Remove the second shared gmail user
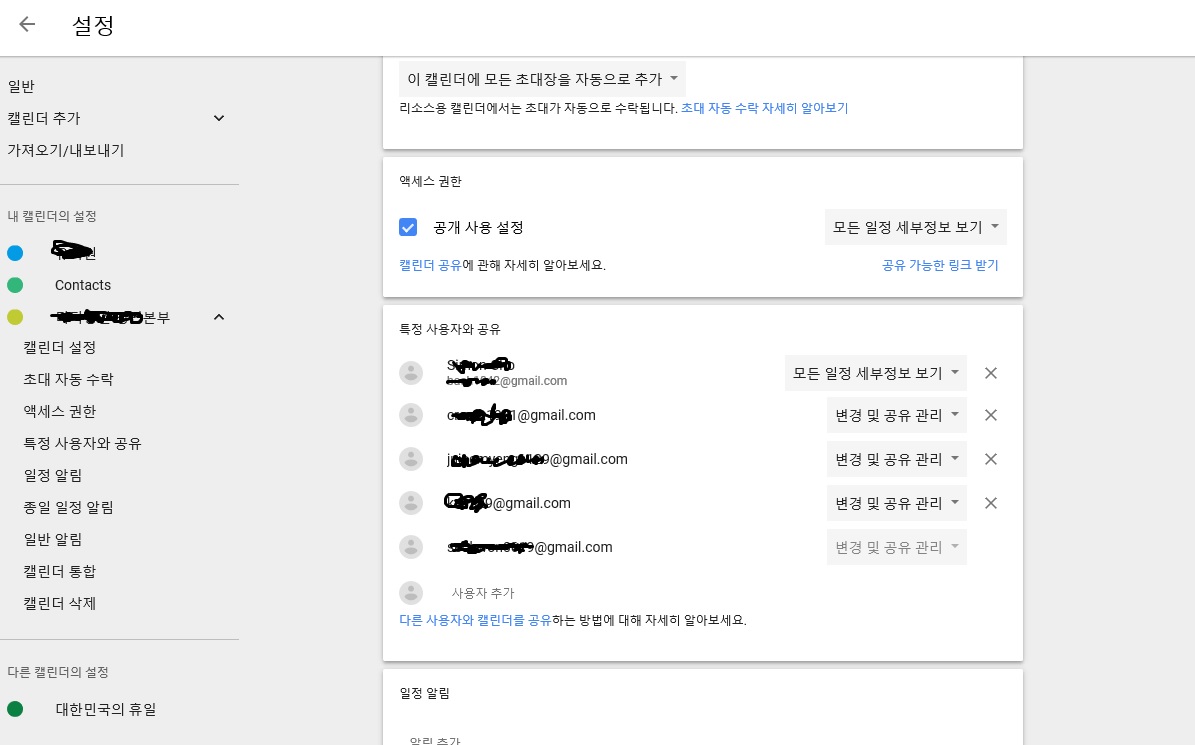This screenshot has width=1195, height=745. pyautogui.click(x=991, y=415)
